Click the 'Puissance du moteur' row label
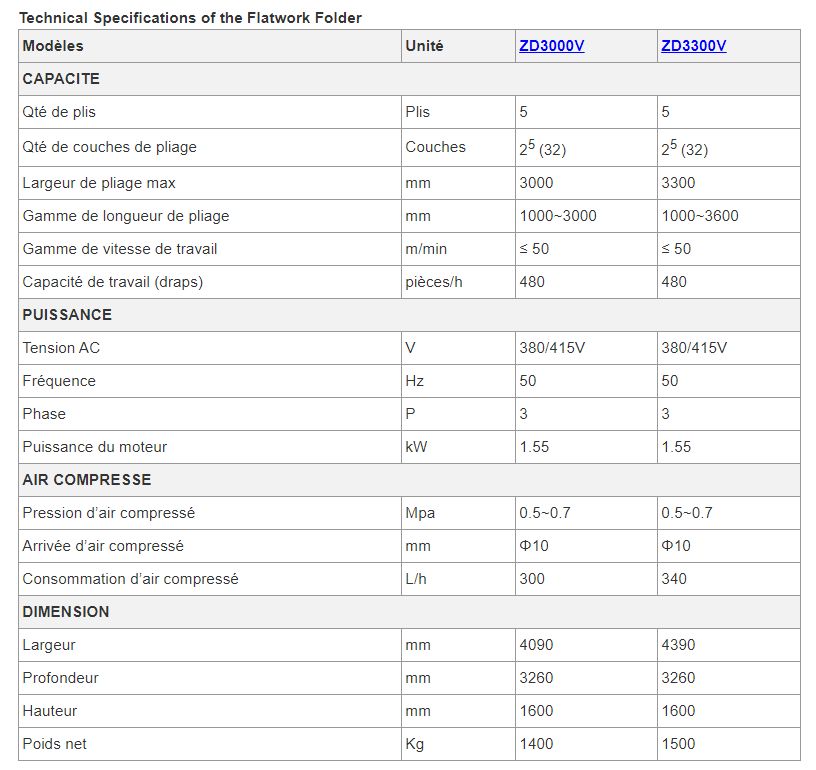This screenshot has height=770, width=816. click(95, 447)
